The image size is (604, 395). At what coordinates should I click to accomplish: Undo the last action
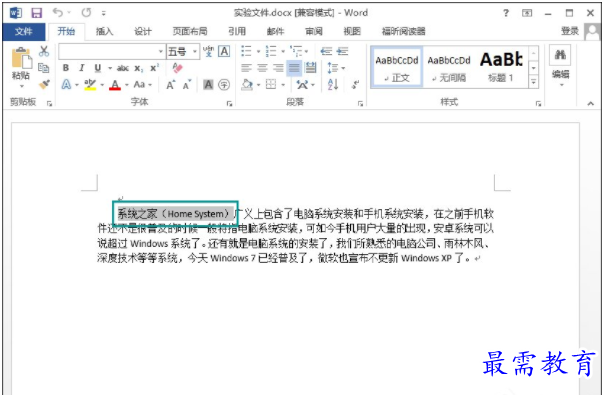pos(58,13)
